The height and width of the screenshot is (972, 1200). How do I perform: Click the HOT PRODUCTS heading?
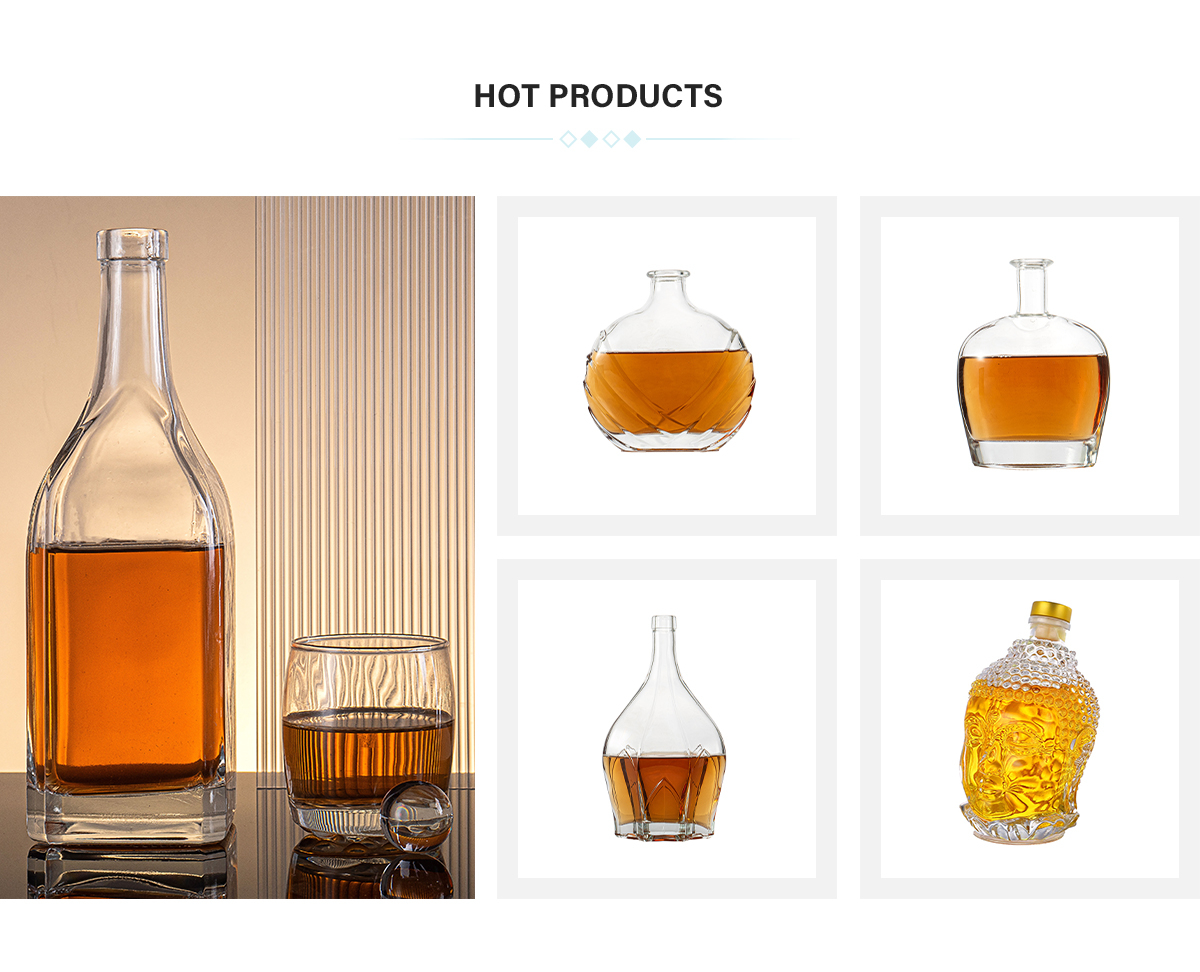tap(598, 96)
